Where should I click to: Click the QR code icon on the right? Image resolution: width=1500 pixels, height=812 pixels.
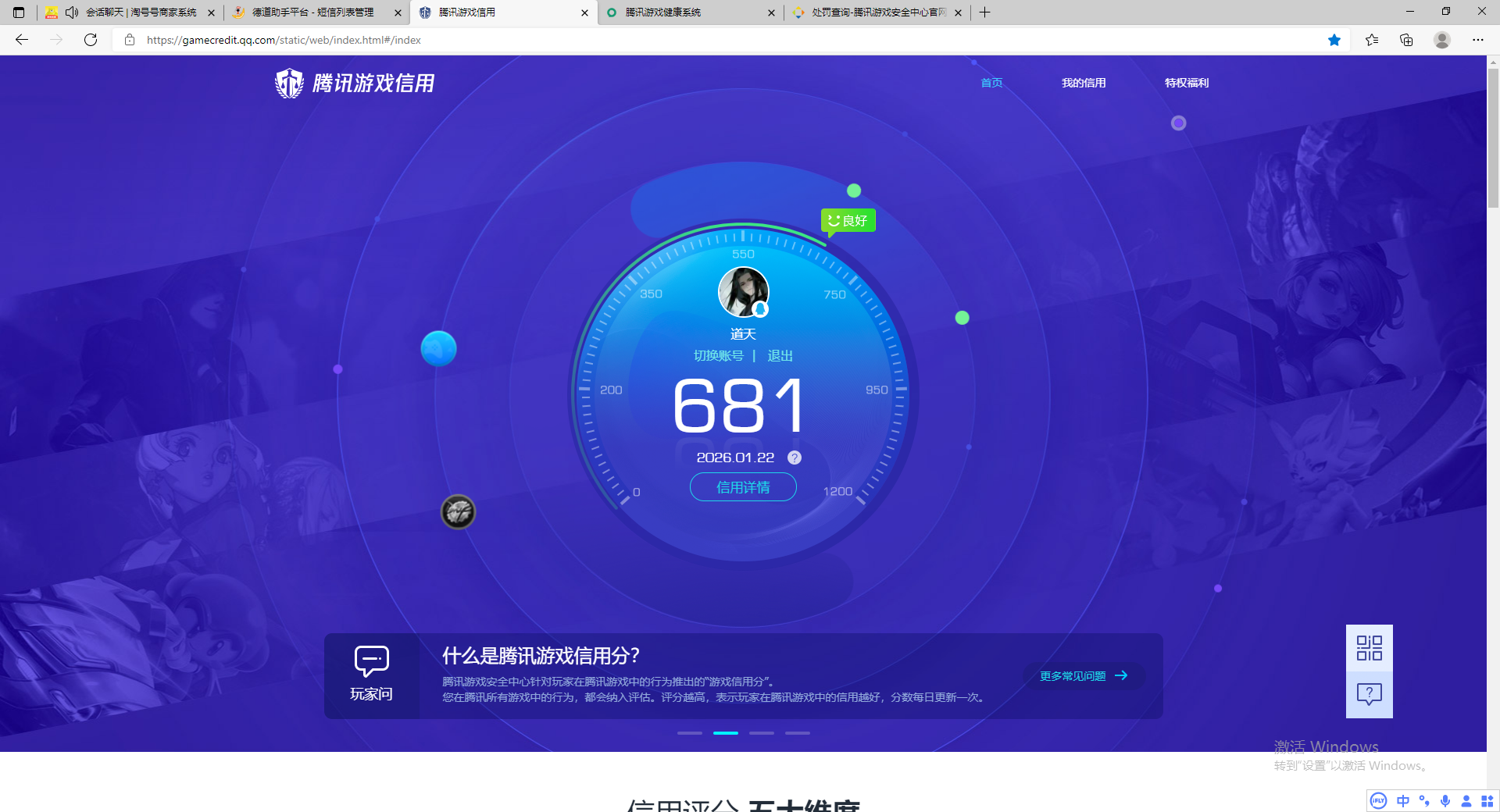click(x=1369, y=648)
